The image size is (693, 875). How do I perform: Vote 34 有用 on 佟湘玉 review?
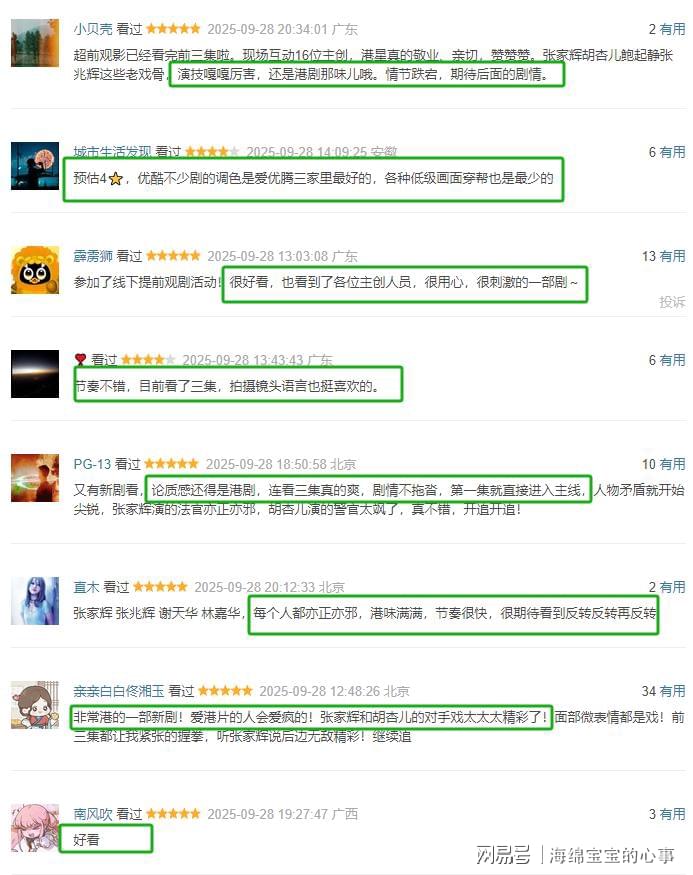tap(663, 691)
